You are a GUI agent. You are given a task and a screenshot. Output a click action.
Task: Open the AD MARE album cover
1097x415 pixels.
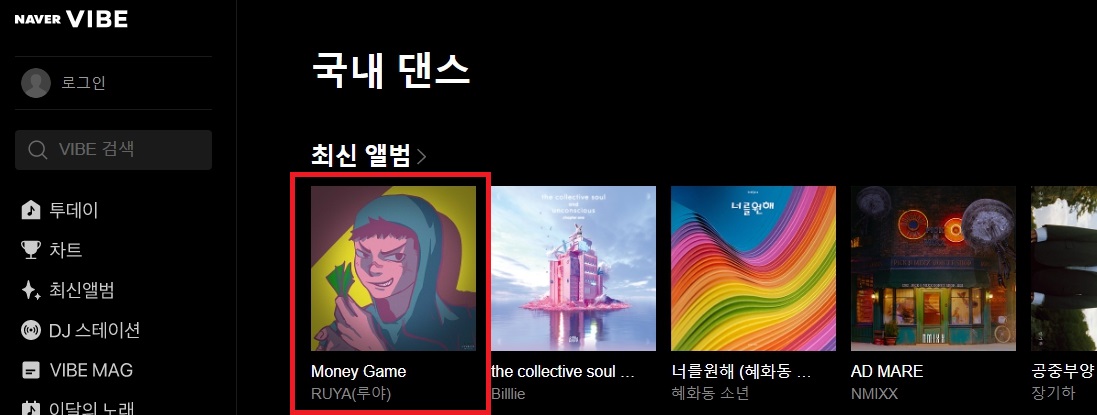[933, 268]
